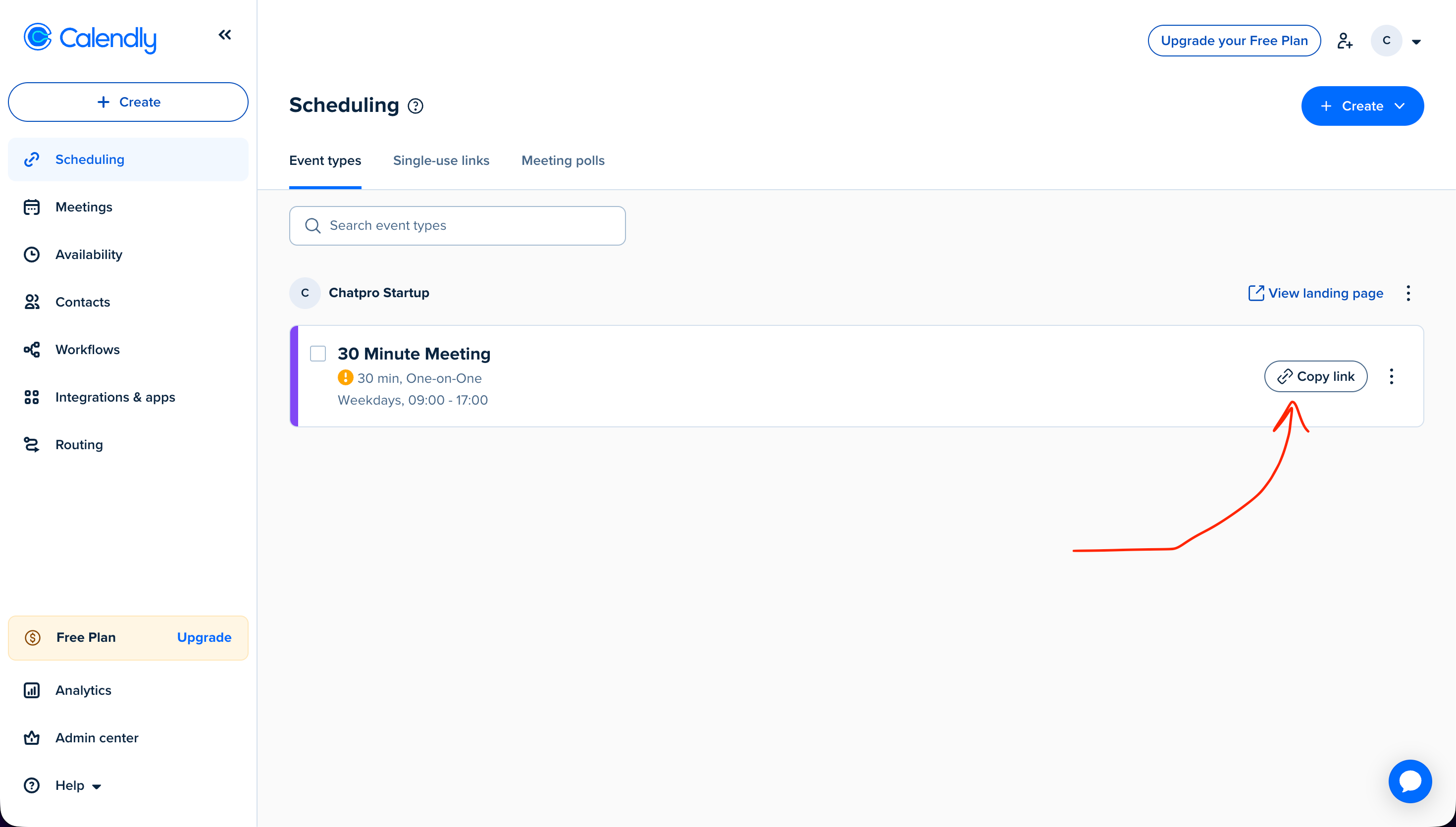Open Chatpro Startup three-dot options menu
Screen dimensions: 1456x827
1408,293
